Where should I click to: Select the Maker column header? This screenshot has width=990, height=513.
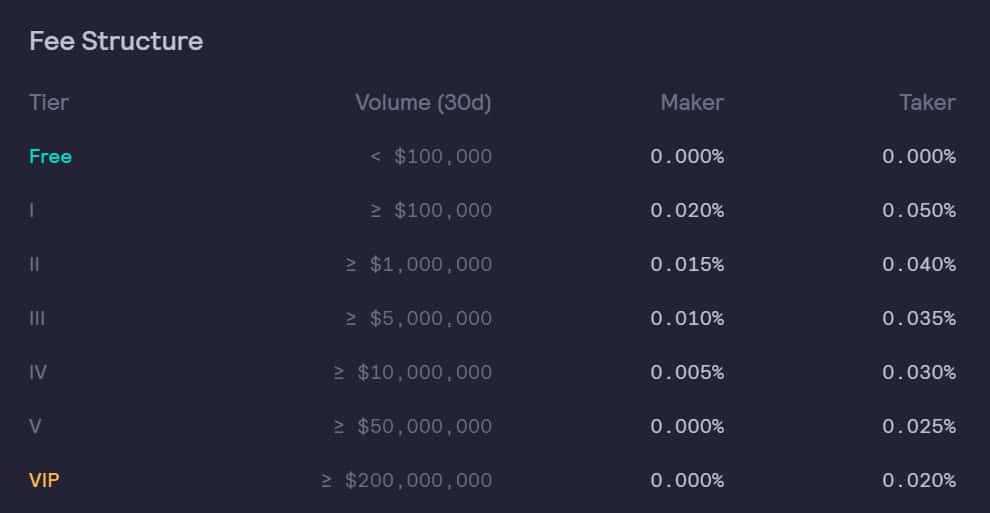[692, 102]
